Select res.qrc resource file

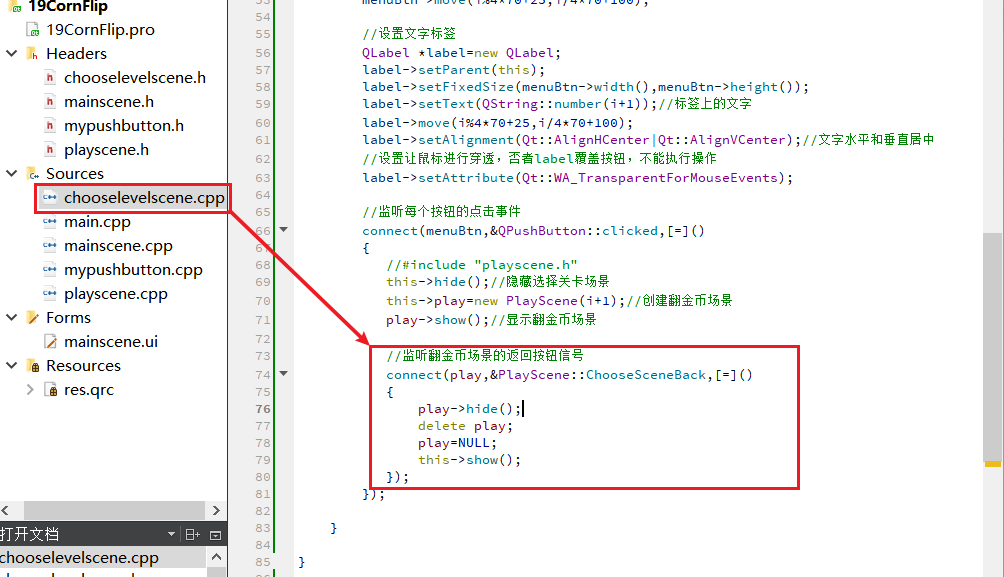click(x=88, y=389)
